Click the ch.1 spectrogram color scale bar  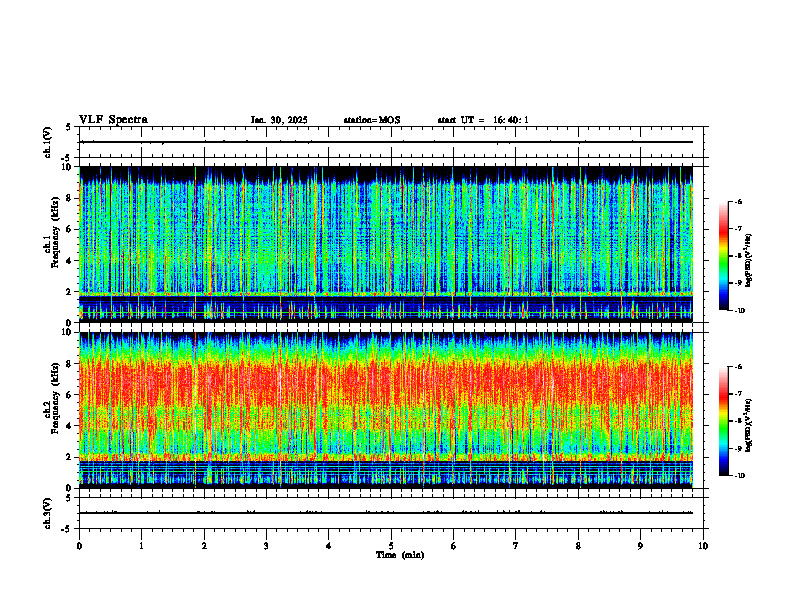[723, 256]
